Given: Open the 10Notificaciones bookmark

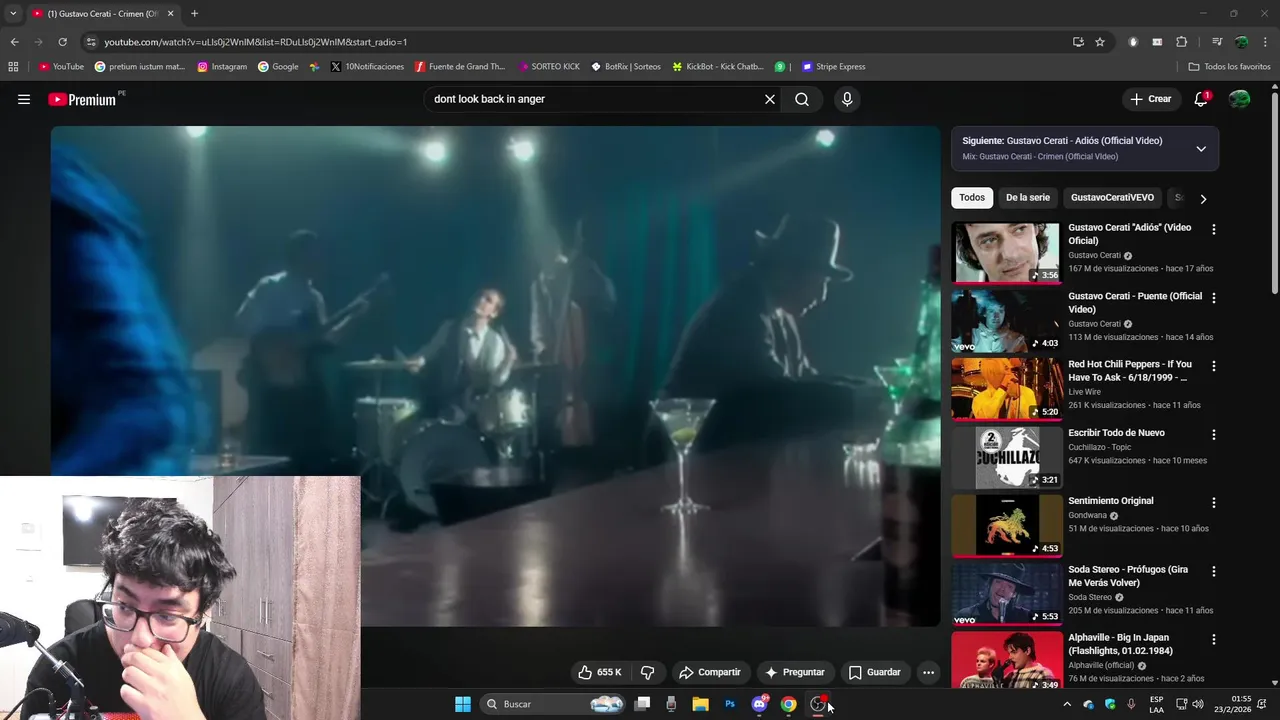Looking at the screenshot, I should pos(367,67).
